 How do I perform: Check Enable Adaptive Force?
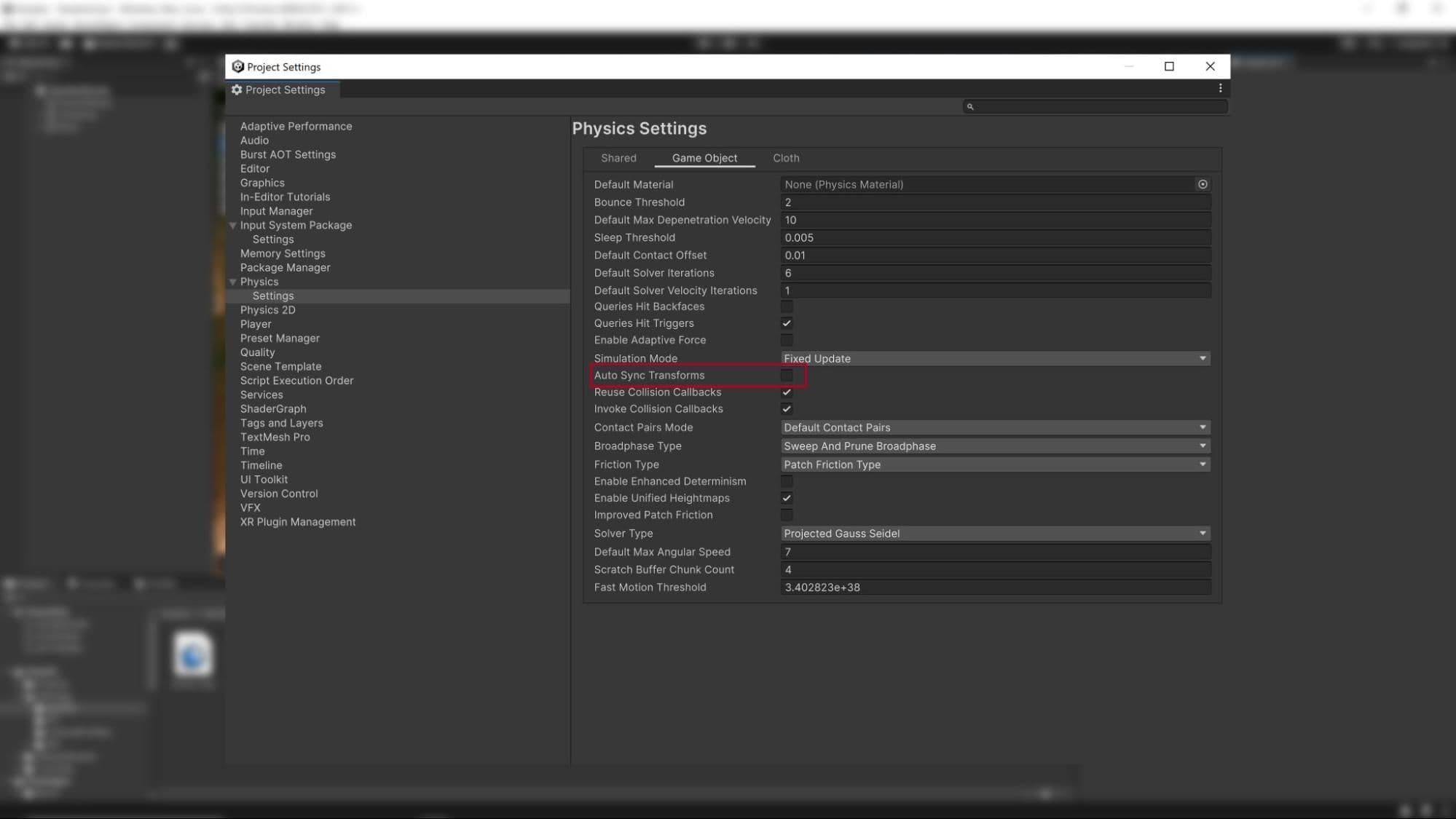click(787, 340)
